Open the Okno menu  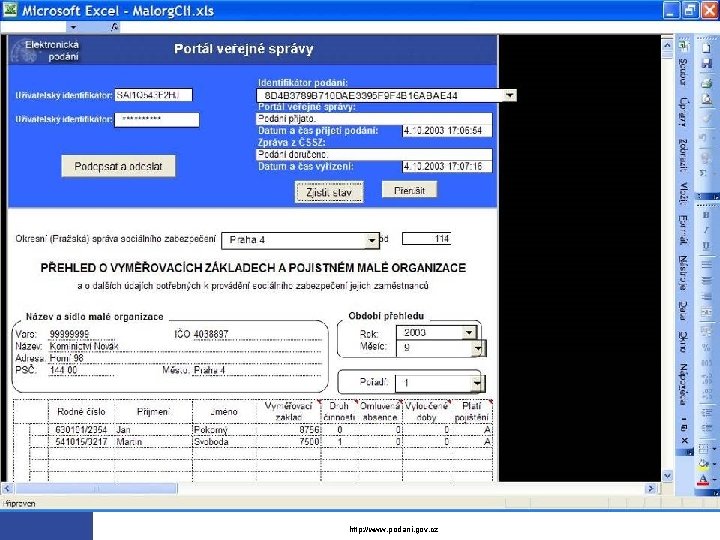[684, 342]
